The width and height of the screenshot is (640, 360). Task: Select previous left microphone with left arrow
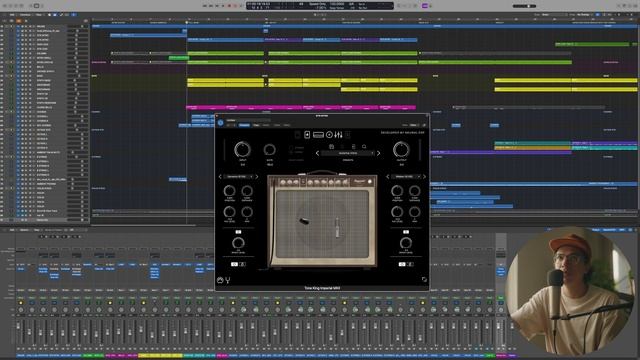pyautogui.click(x=220, y=177)
